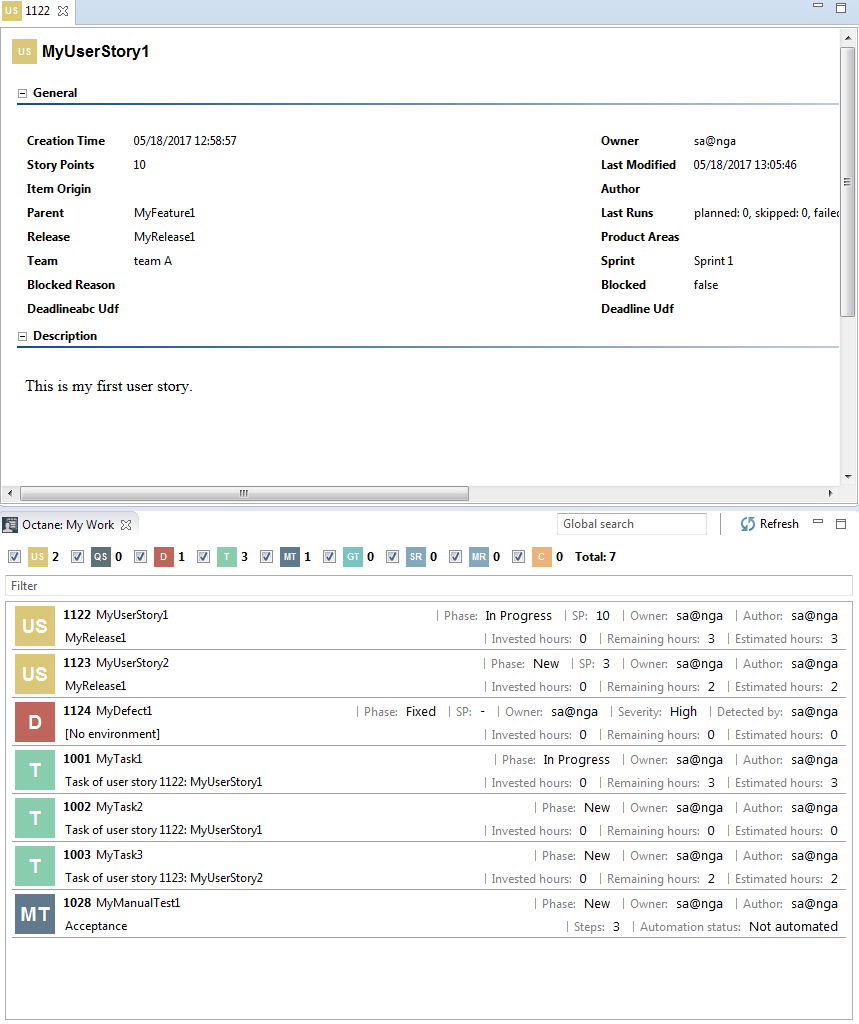
Task: Uncheck the User Story filter checkbox
Action: coord(14,557)
